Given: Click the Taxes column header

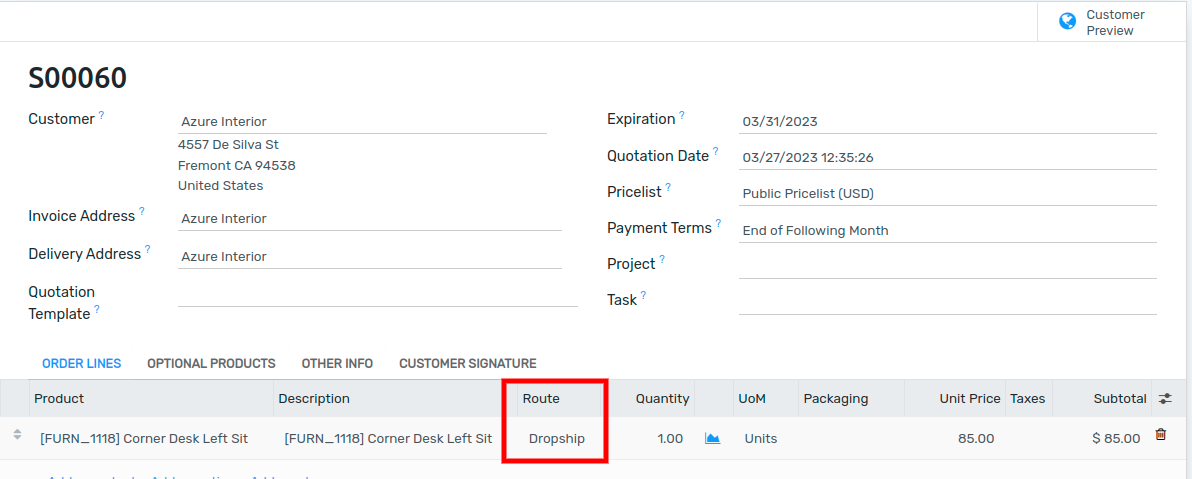Looking at the screenshot, I should (x=1028, y=398).
